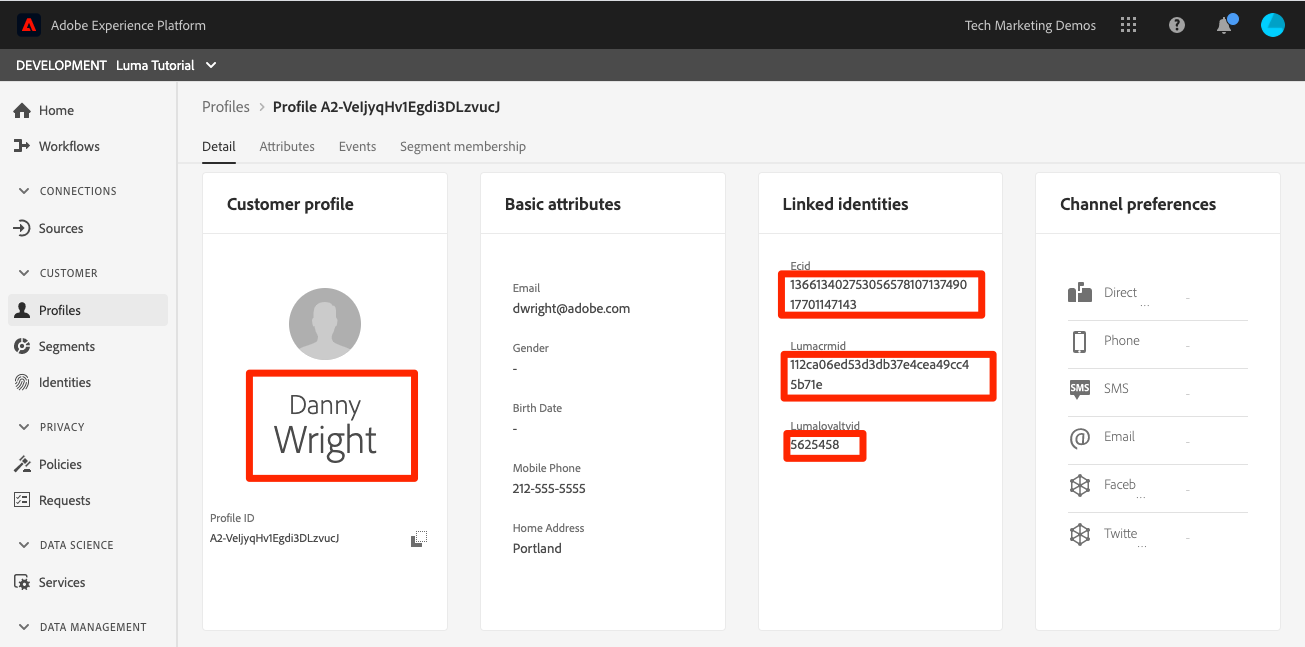Image resolution: width=1305 pixels, height=647 pixels.
Task: Open the Segment membership tab
Action: (x=462, y=146)
